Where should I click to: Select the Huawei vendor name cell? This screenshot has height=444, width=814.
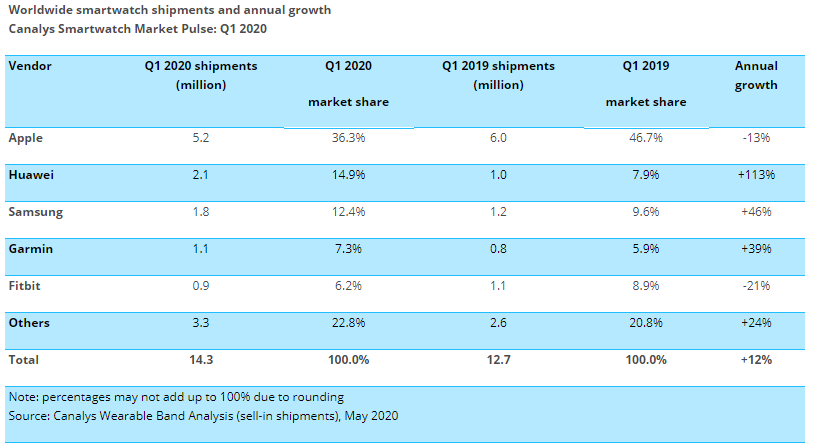point(31,174)
